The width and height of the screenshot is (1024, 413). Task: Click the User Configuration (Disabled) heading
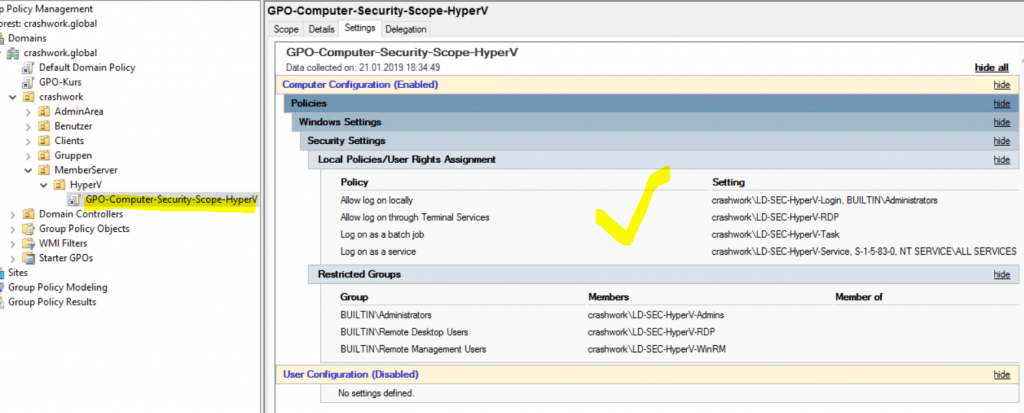coord(351,374)
